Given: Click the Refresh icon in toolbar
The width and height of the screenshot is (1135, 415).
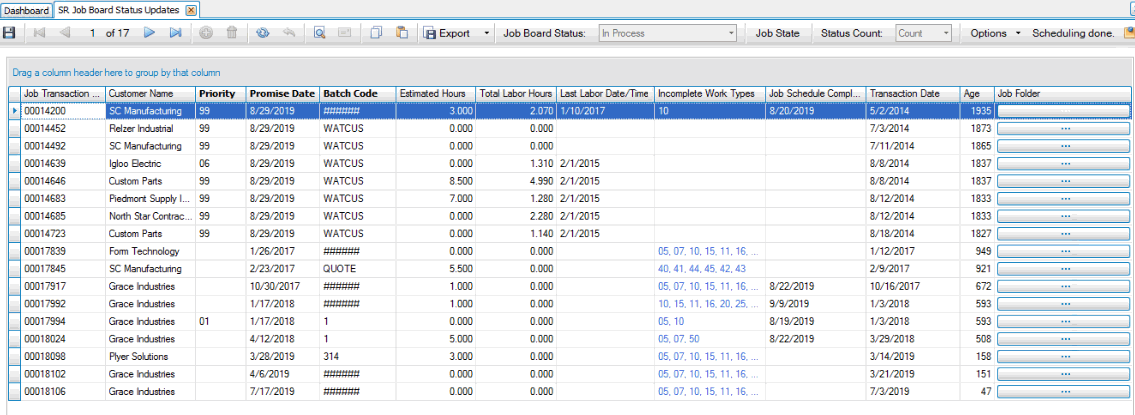Looking at the screenshot, I should [x=263, y=33].
